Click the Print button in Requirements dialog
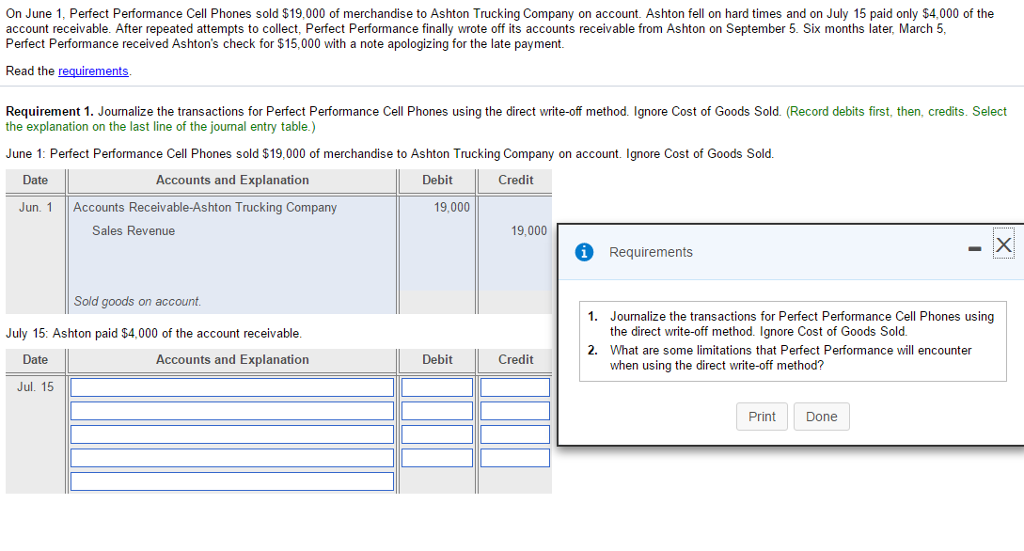This screenshot has height=551, width=1024. 761,417
